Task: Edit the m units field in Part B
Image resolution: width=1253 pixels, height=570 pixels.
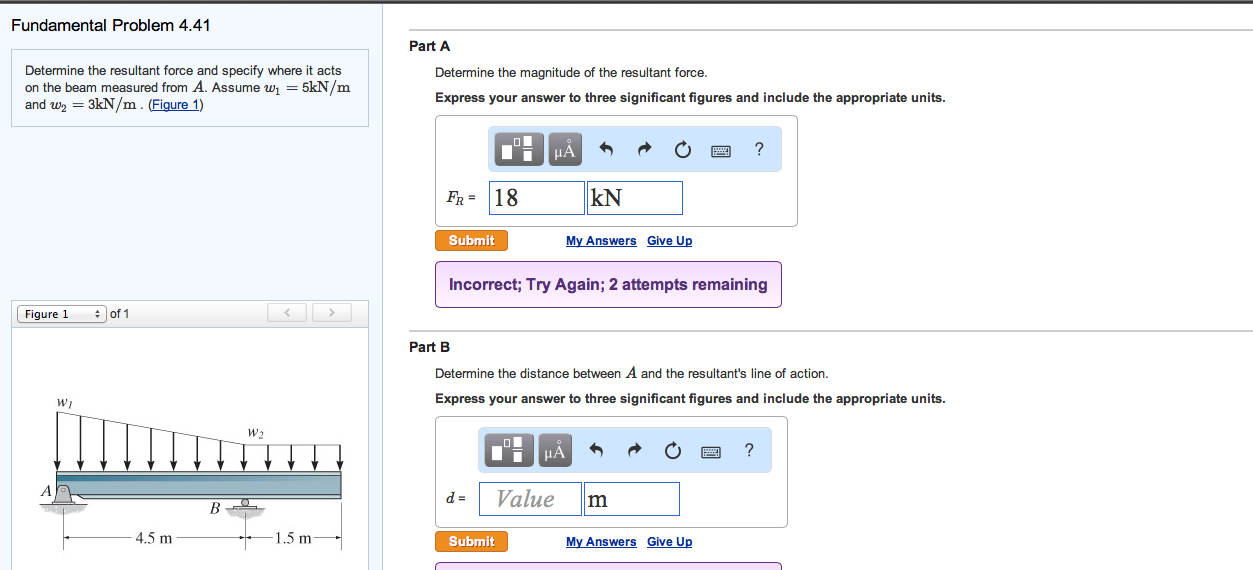Action: pyautogui.click(x=632, y=499)
